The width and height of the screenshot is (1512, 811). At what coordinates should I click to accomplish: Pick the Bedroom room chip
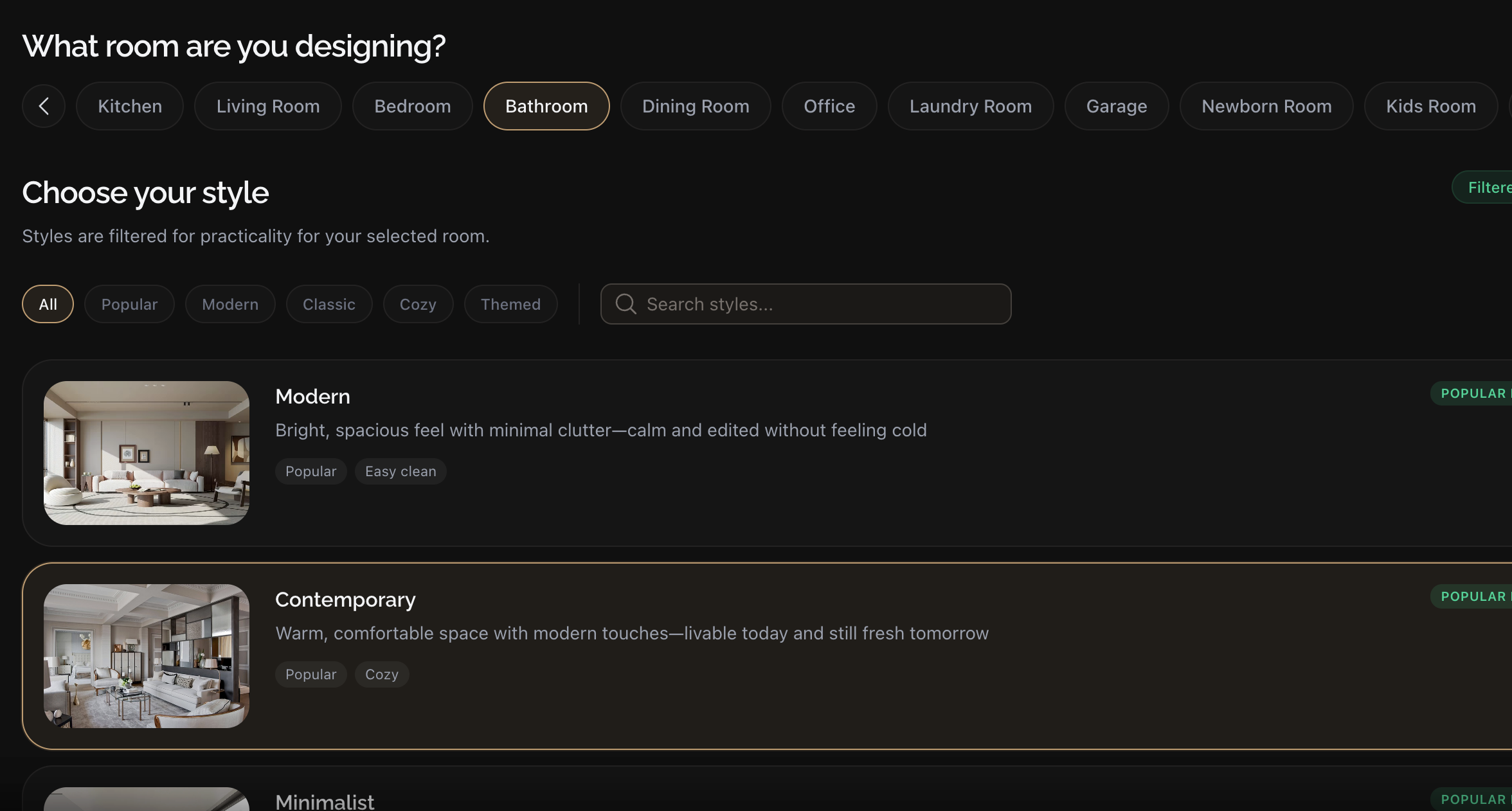tap(412, 106)
